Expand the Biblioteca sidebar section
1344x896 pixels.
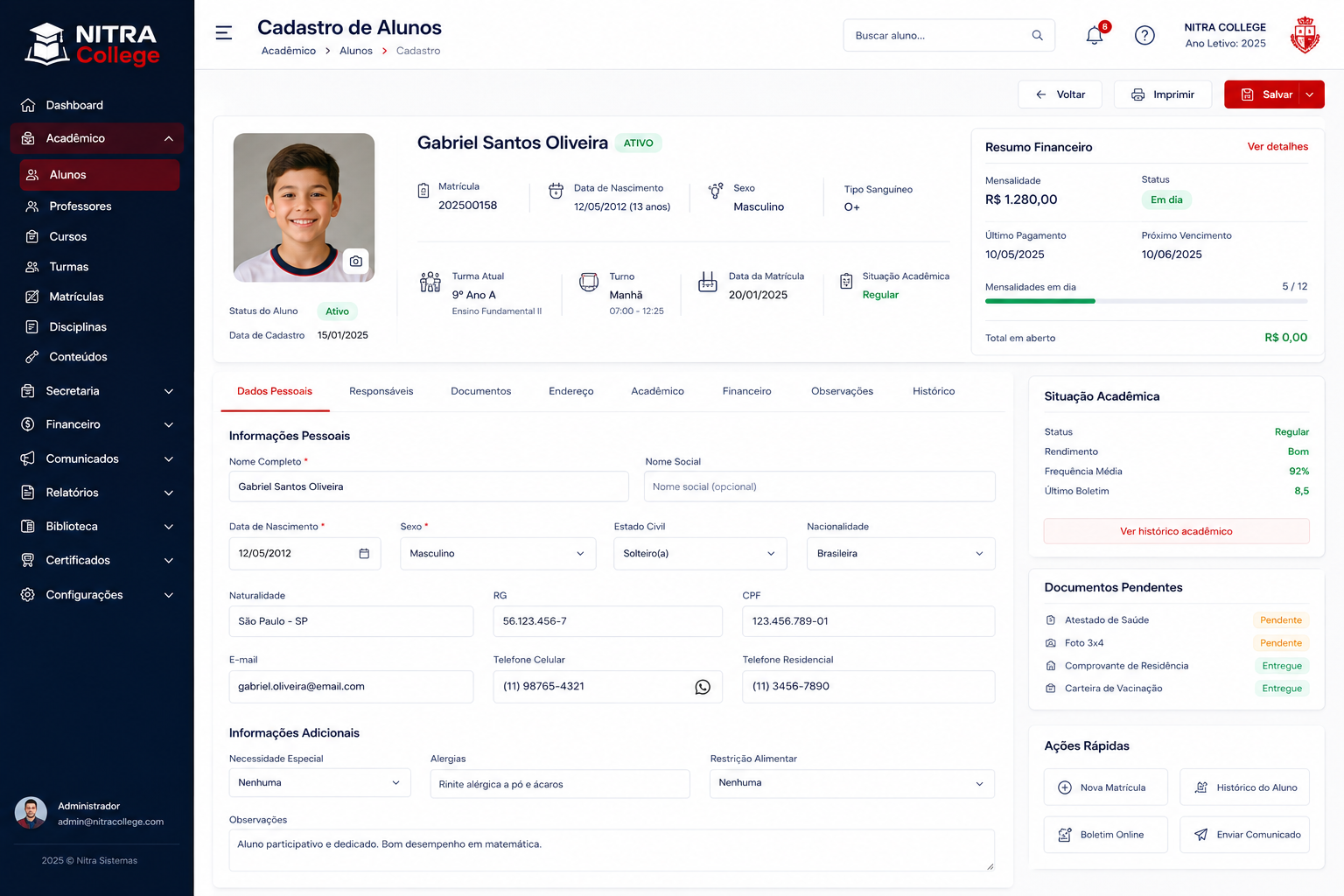click(169, 527)
